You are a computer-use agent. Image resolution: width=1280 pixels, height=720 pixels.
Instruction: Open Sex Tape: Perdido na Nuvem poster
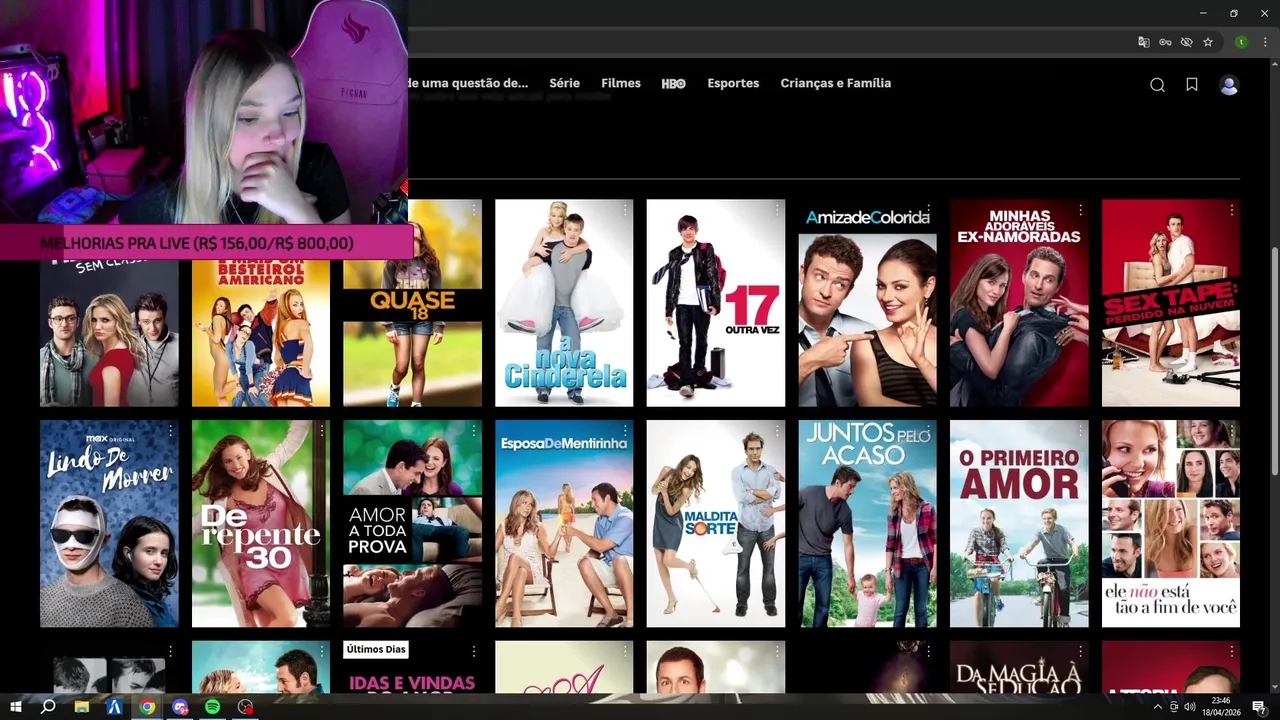[1171, 303]
